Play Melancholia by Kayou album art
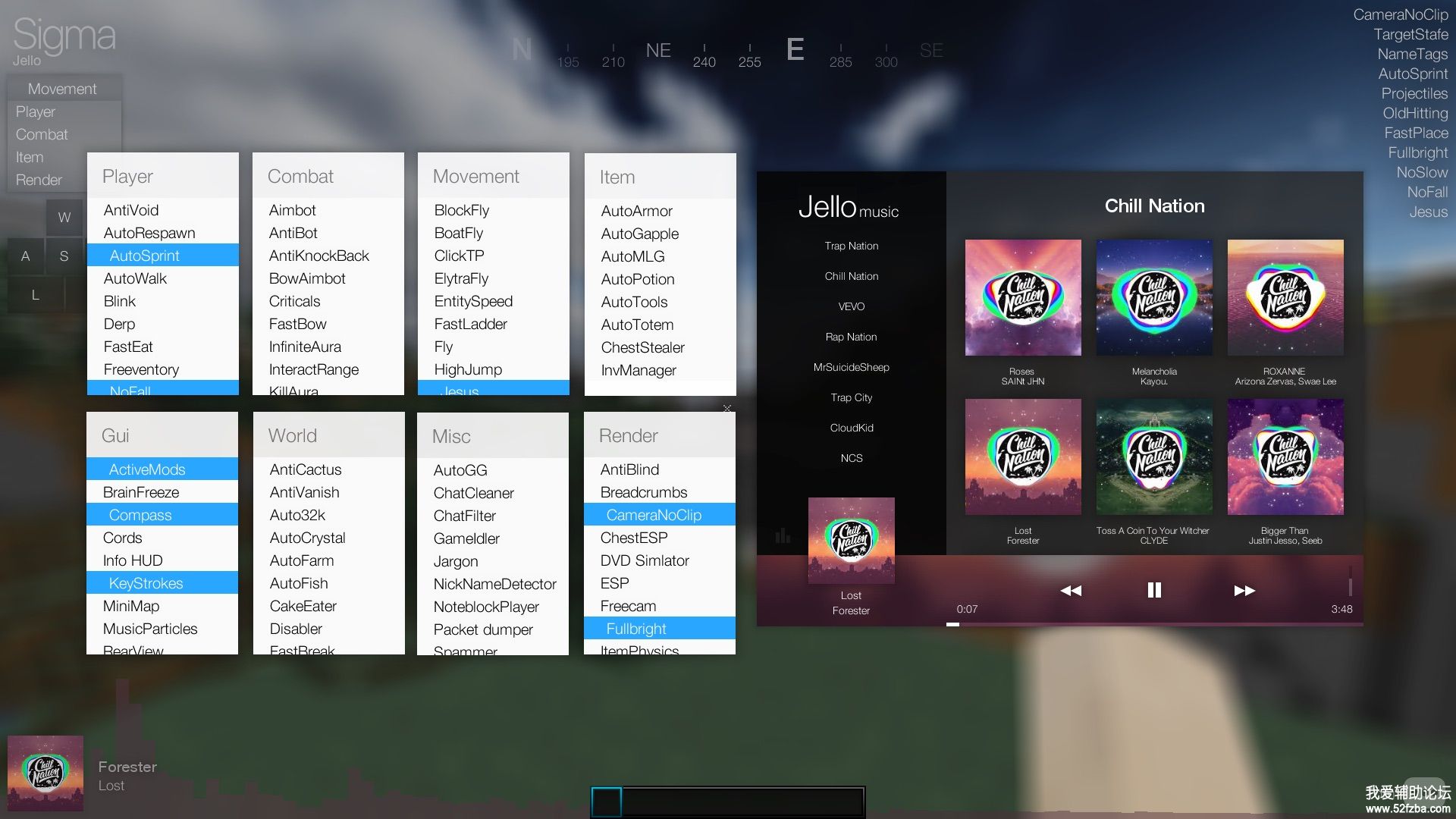This screenshot has height=819, width=1456. [x=1153, y=297]
